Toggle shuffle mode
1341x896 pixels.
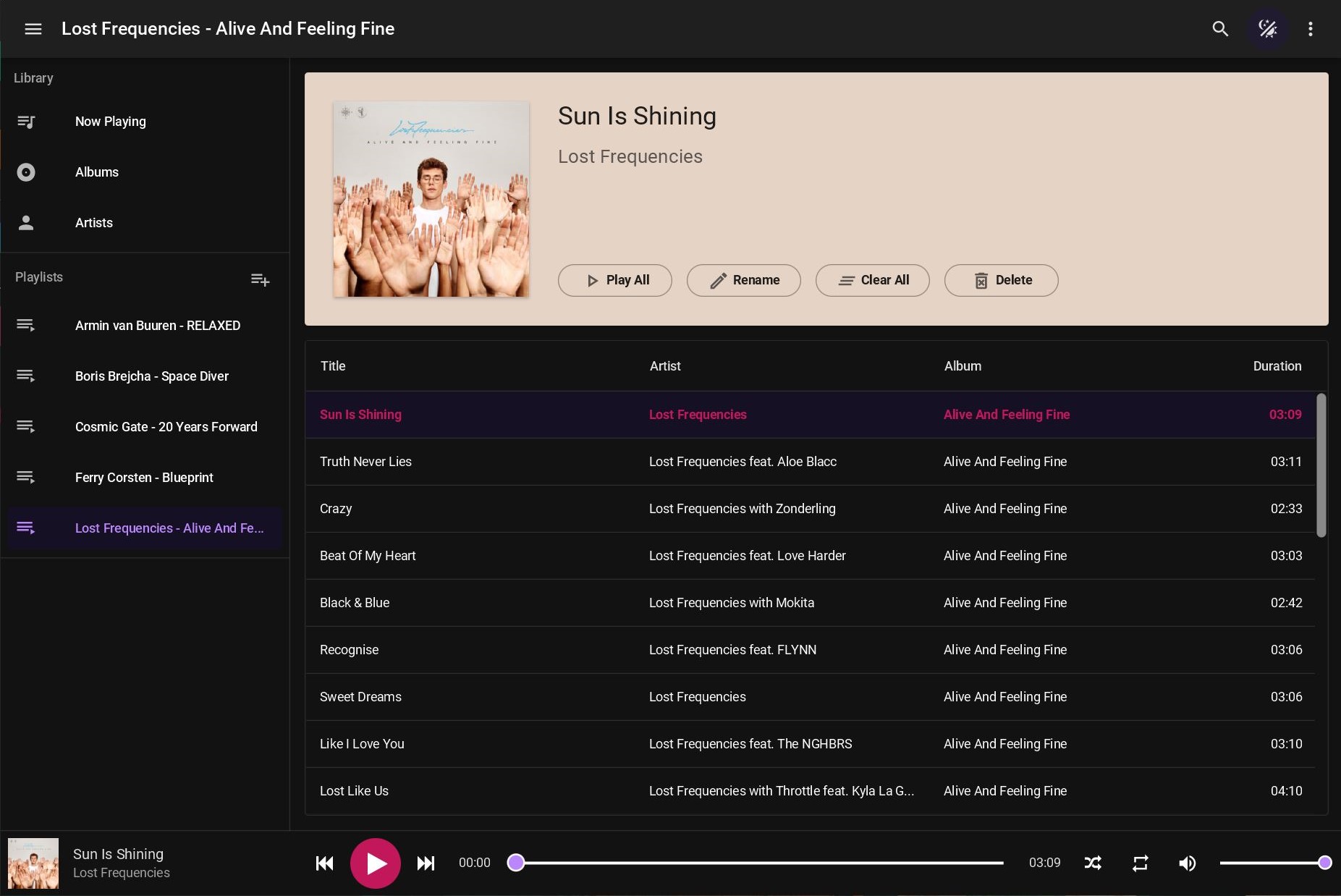(1093, 863)
